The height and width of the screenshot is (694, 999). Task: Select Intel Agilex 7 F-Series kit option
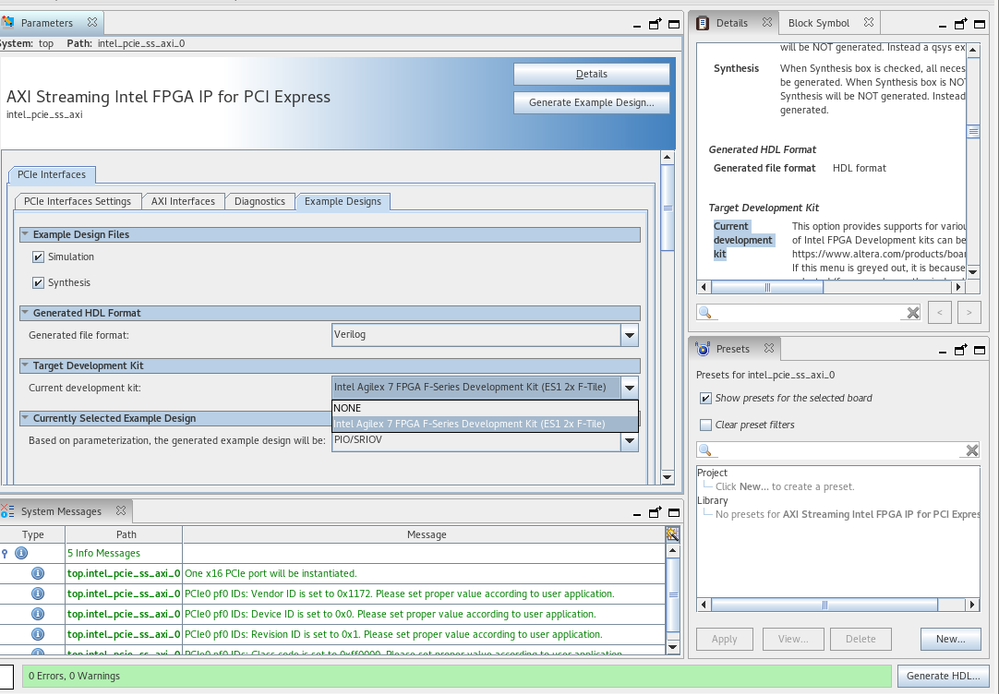pyautogui.click(x=485, y=424)
